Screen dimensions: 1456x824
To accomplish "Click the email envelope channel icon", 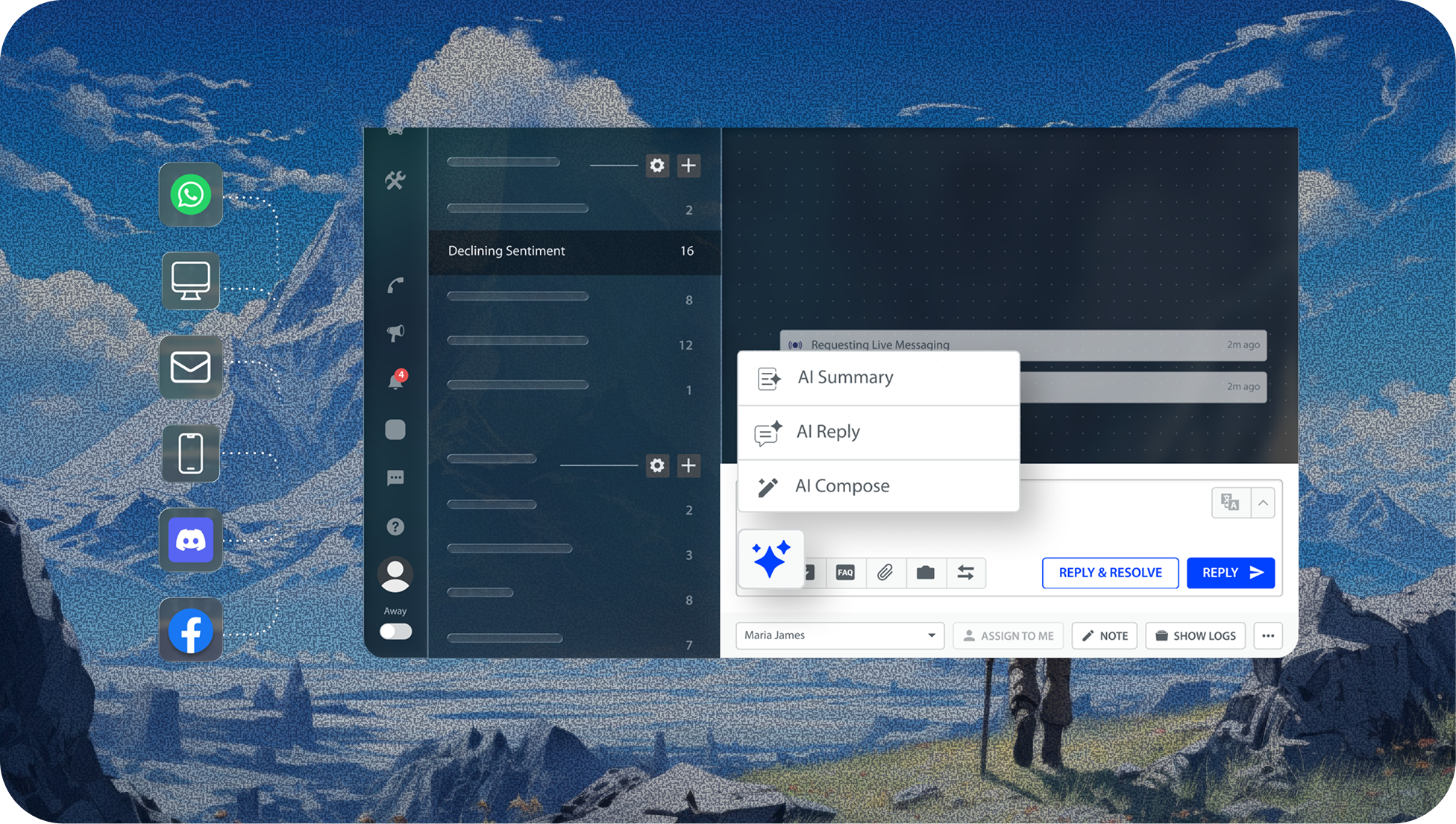I will [191, 367].
